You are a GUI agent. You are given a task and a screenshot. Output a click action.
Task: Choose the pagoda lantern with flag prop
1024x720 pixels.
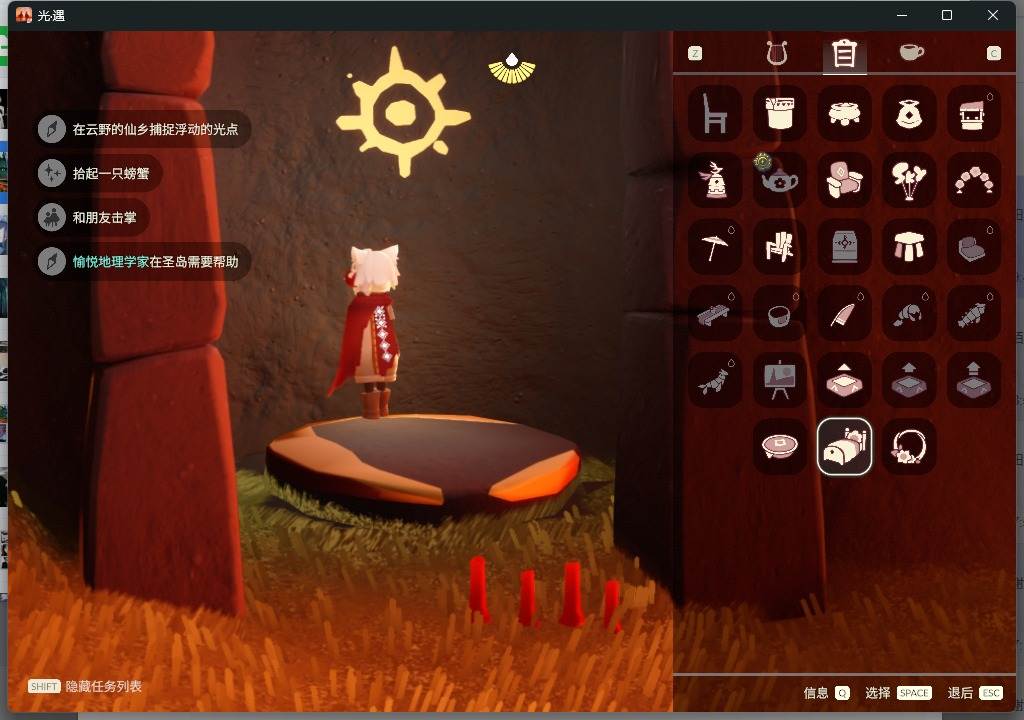point(715,180)
